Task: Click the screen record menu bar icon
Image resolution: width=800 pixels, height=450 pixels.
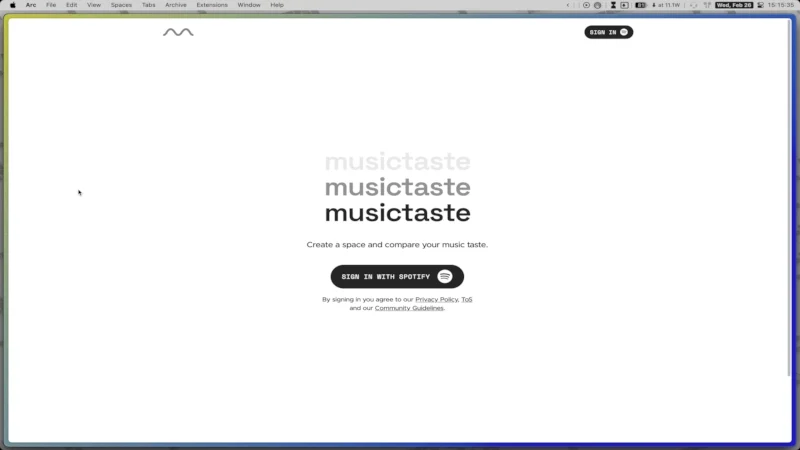Action: (624, 5)
